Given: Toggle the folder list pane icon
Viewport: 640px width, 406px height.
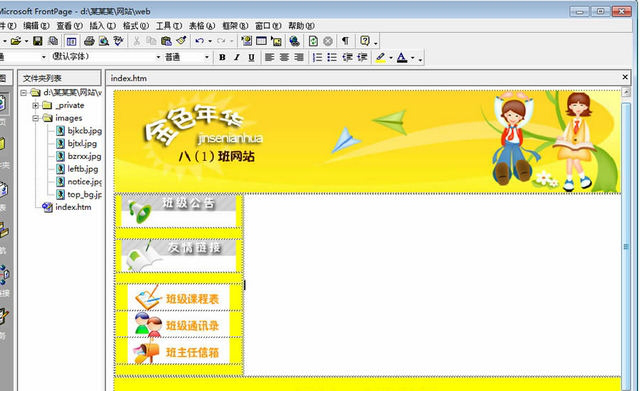Looking at the screenshot, I should point(71,41).
